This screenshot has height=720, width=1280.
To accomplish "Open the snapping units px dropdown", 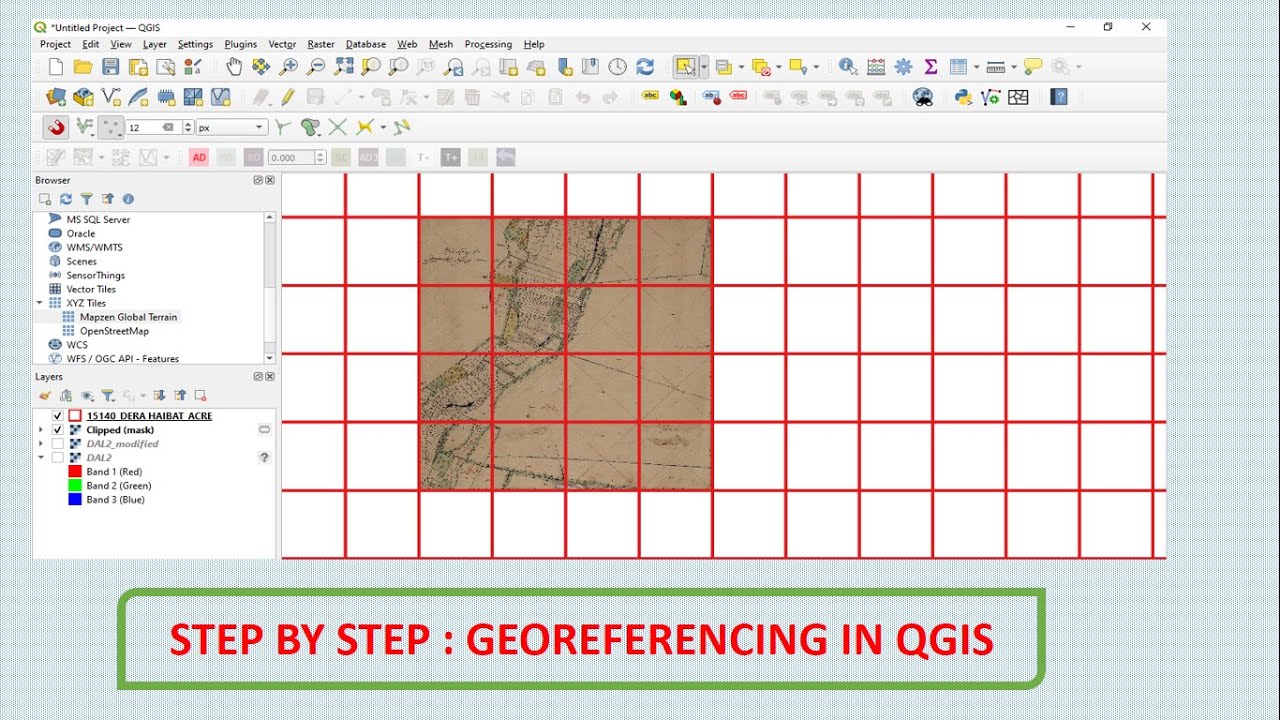I will click(x=233, y=128).
